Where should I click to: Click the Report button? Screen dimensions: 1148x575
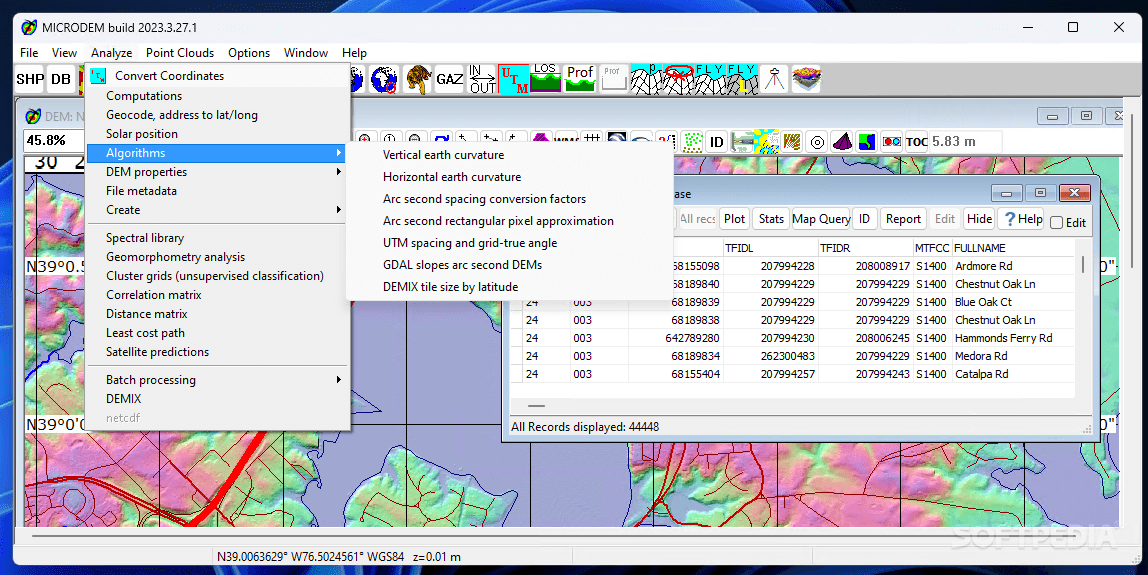(x=903, y=219)
